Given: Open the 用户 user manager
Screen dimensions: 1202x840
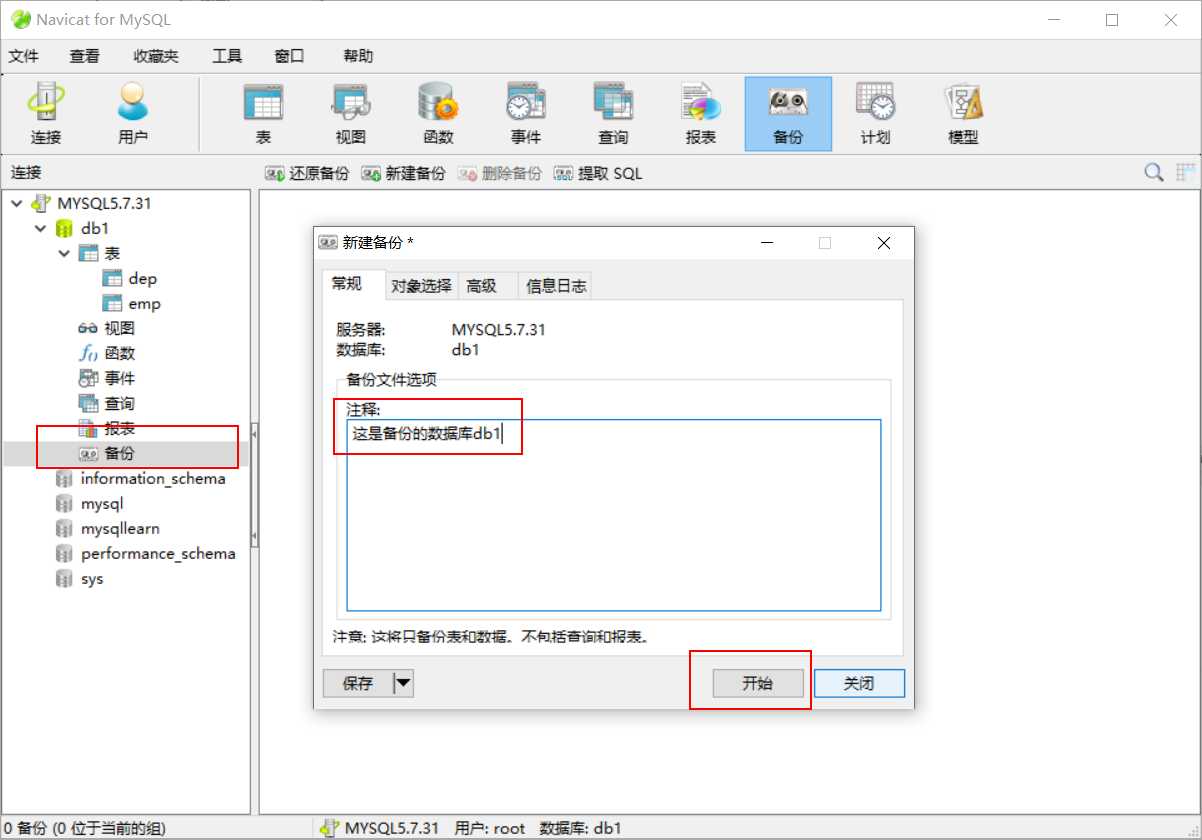Looking at the screenshot, I should pos(133,113).
